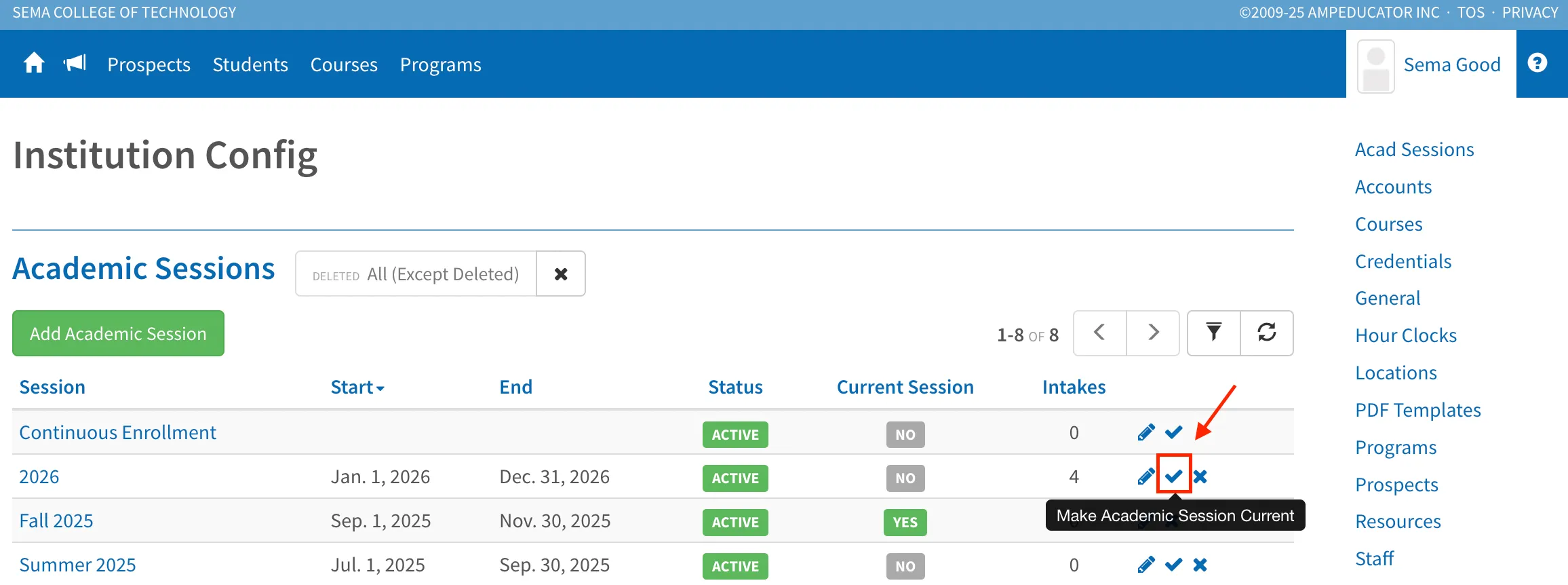Screen dimensions: 1568x585
Task: Edit the Continuous Enrollment session
Action: point(1146,432)
